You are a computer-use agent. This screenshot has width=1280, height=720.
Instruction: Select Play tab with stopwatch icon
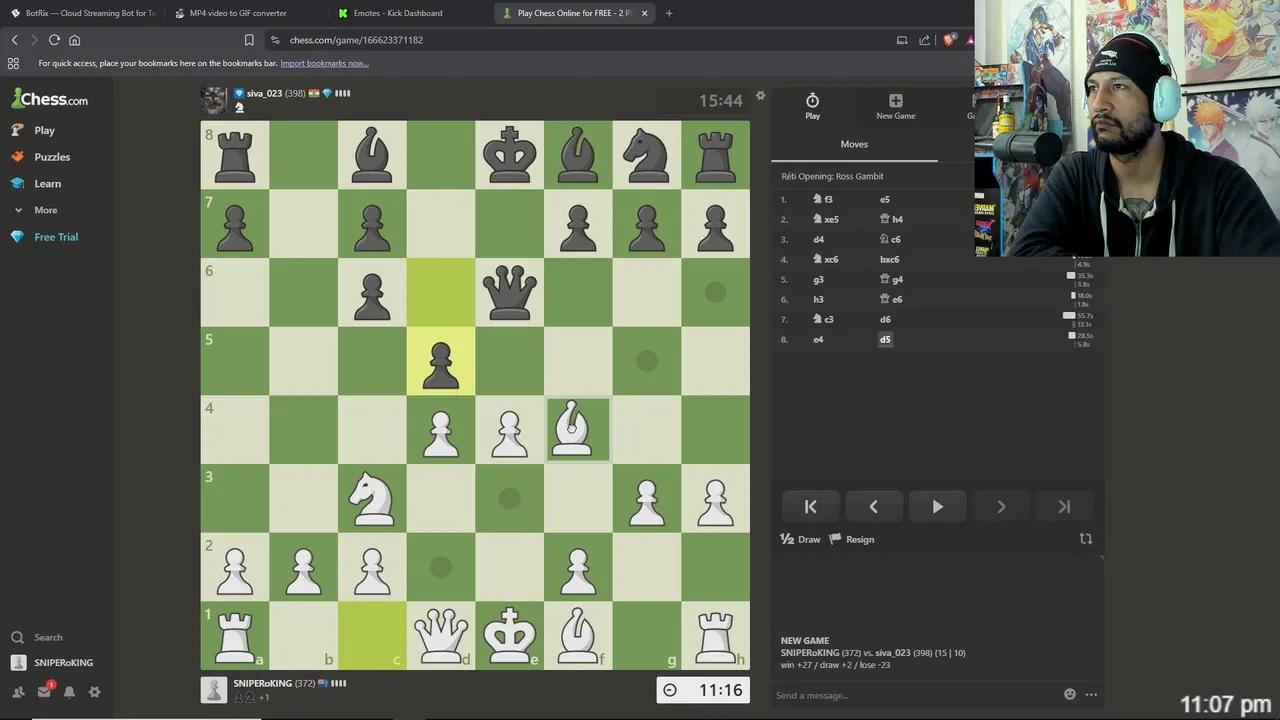pos(812,106)
